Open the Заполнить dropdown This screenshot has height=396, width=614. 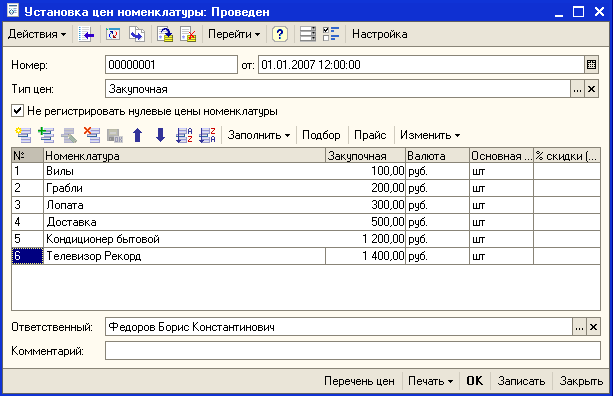point(259,135)
